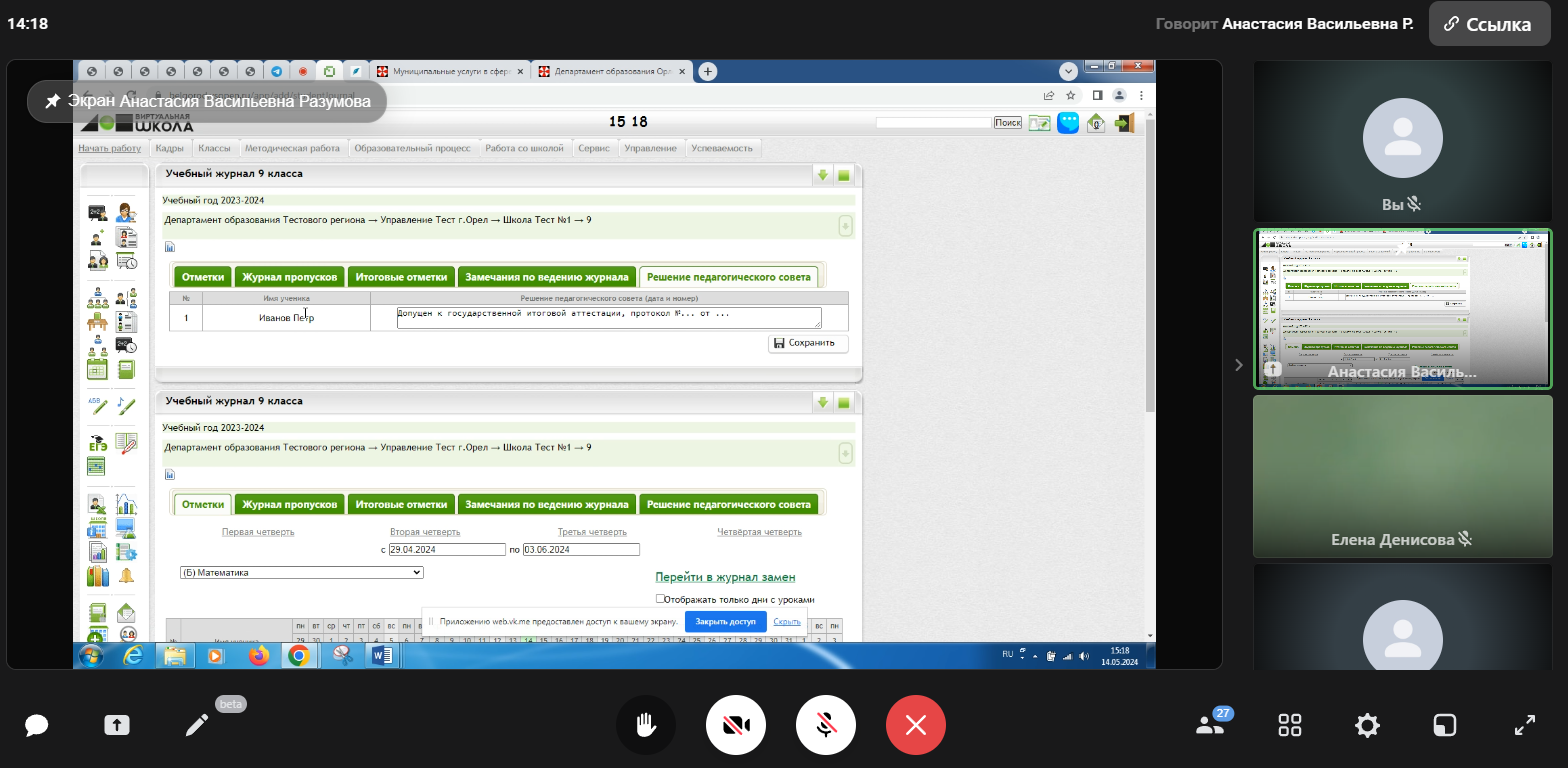Open the '(Б) Математика' subject dropdown

pyautogui.click(x=301, y=573)
